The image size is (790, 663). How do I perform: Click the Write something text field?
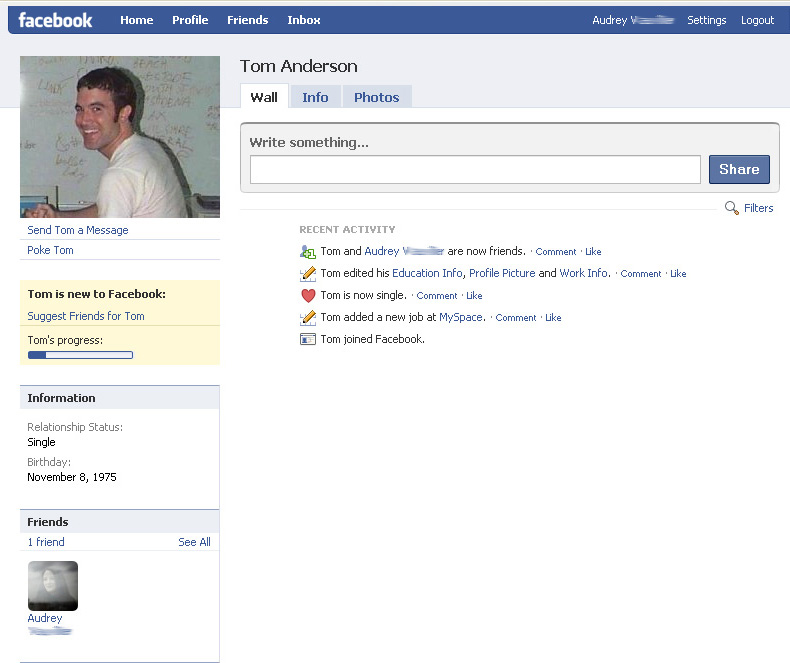coord(475,170)
